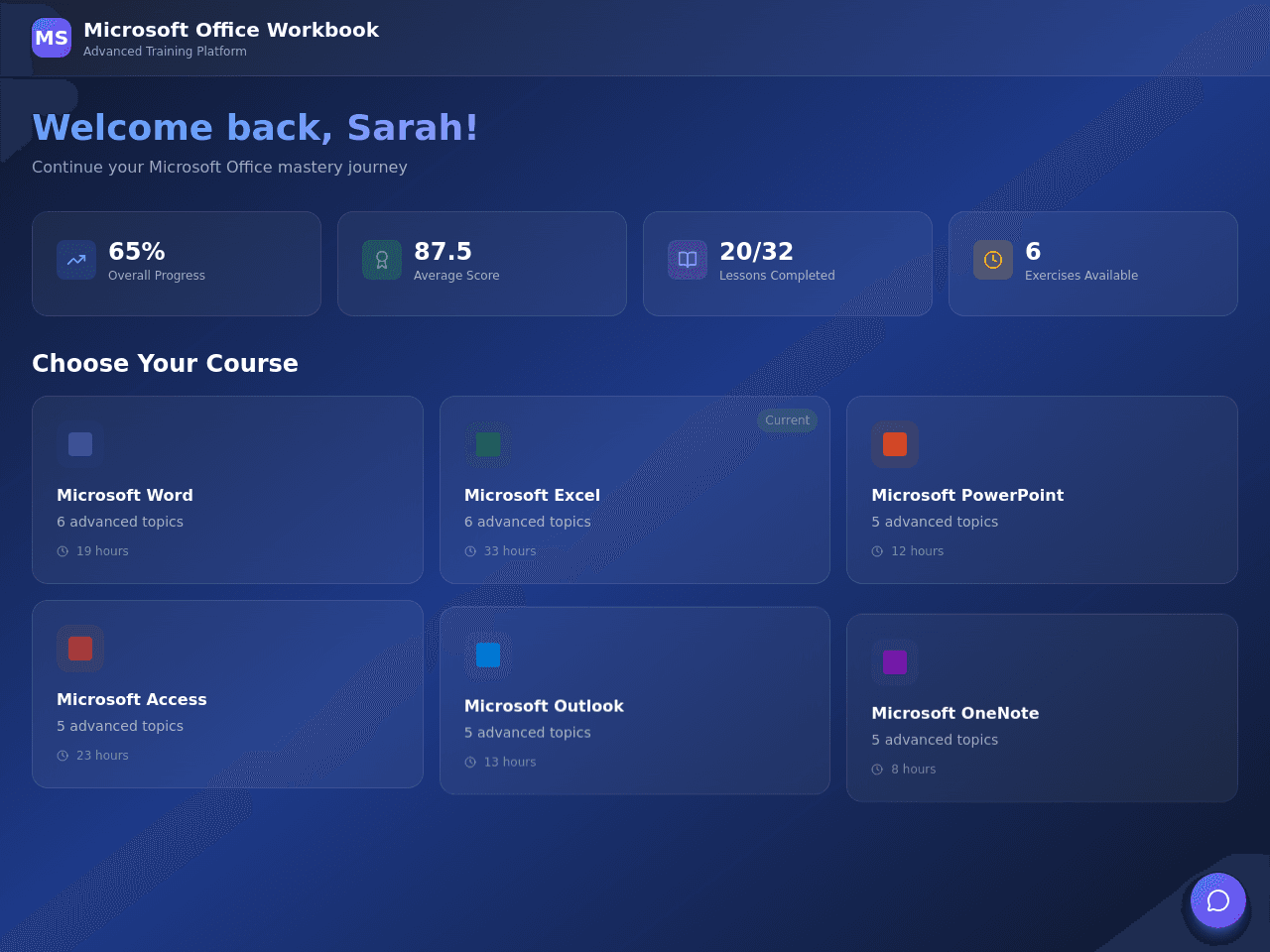Click the 87.5 average score value
Image resolution: width=1270 pixels, height=952 pixels.
click(x=443, y=252)
